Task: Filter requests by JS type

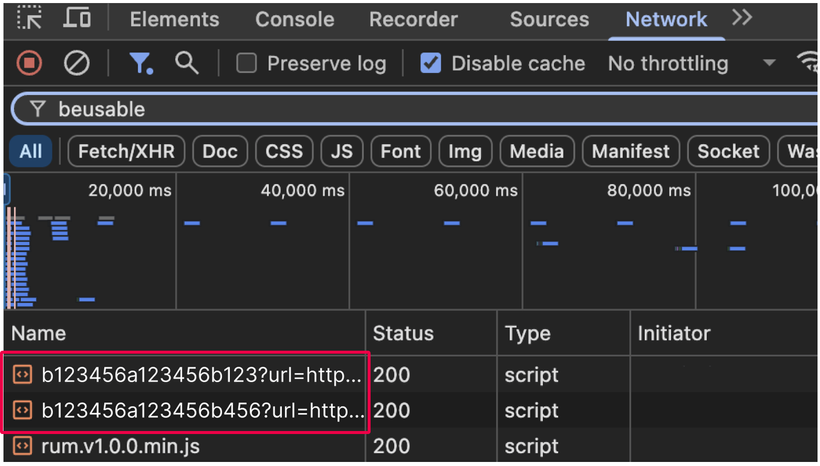Action: tap(342, 151)
